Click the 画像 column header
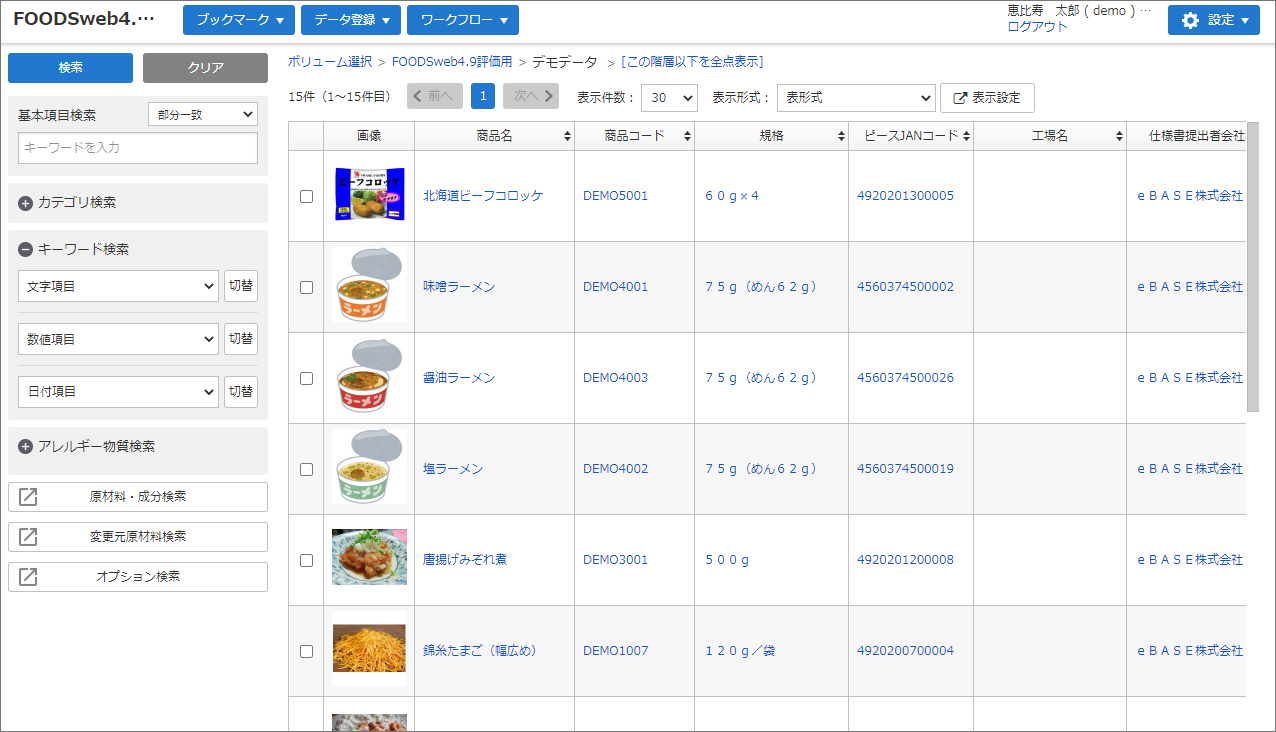This screenshot has width=1276, height=732. click(369, 136)
